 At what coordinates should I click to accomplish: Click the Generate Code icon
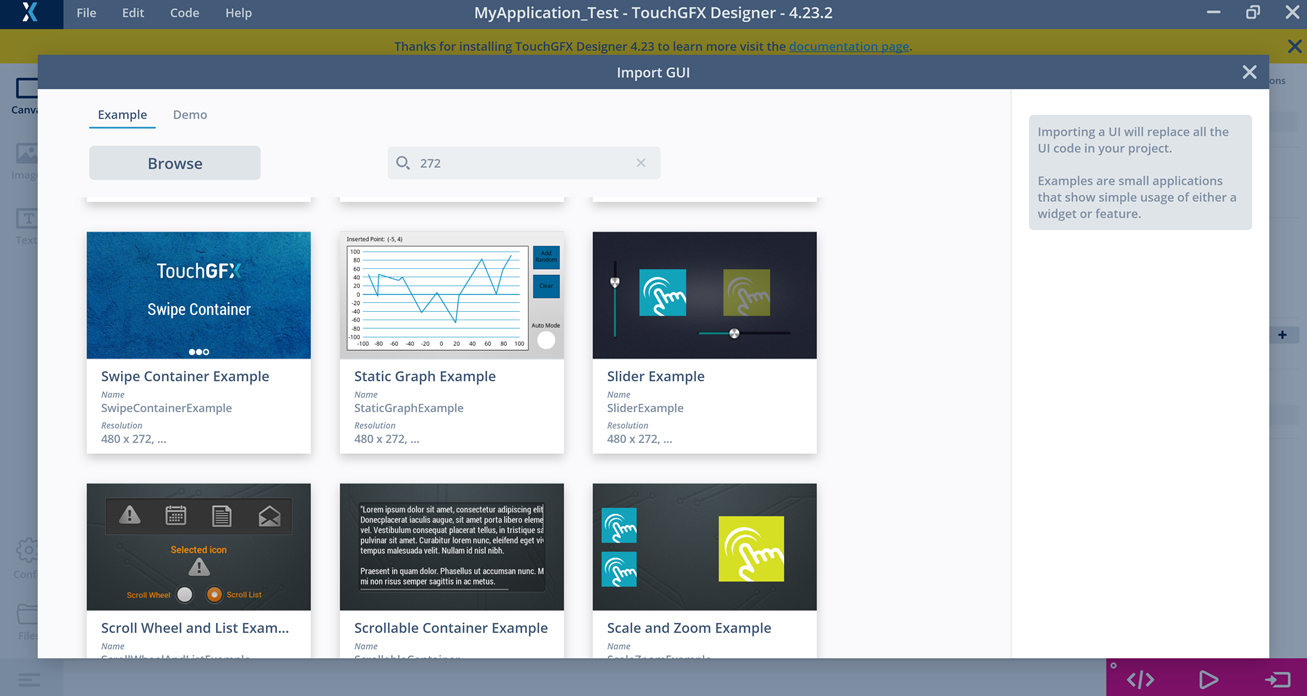1140,680
